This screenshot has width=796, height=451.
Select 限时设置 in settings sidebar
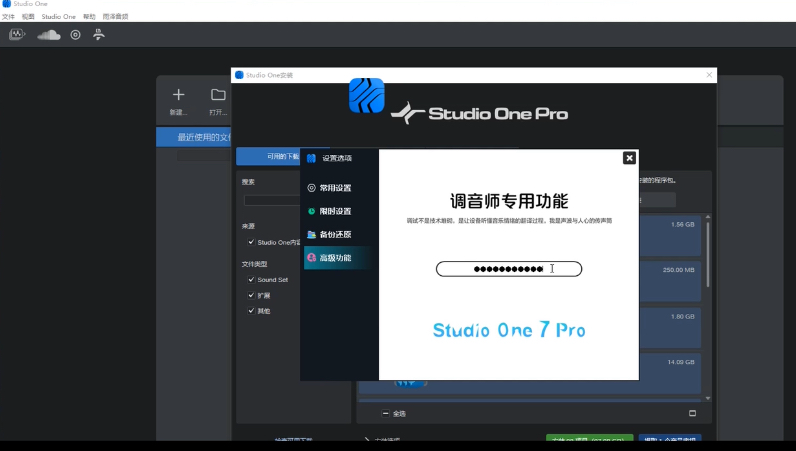(334, 211)
